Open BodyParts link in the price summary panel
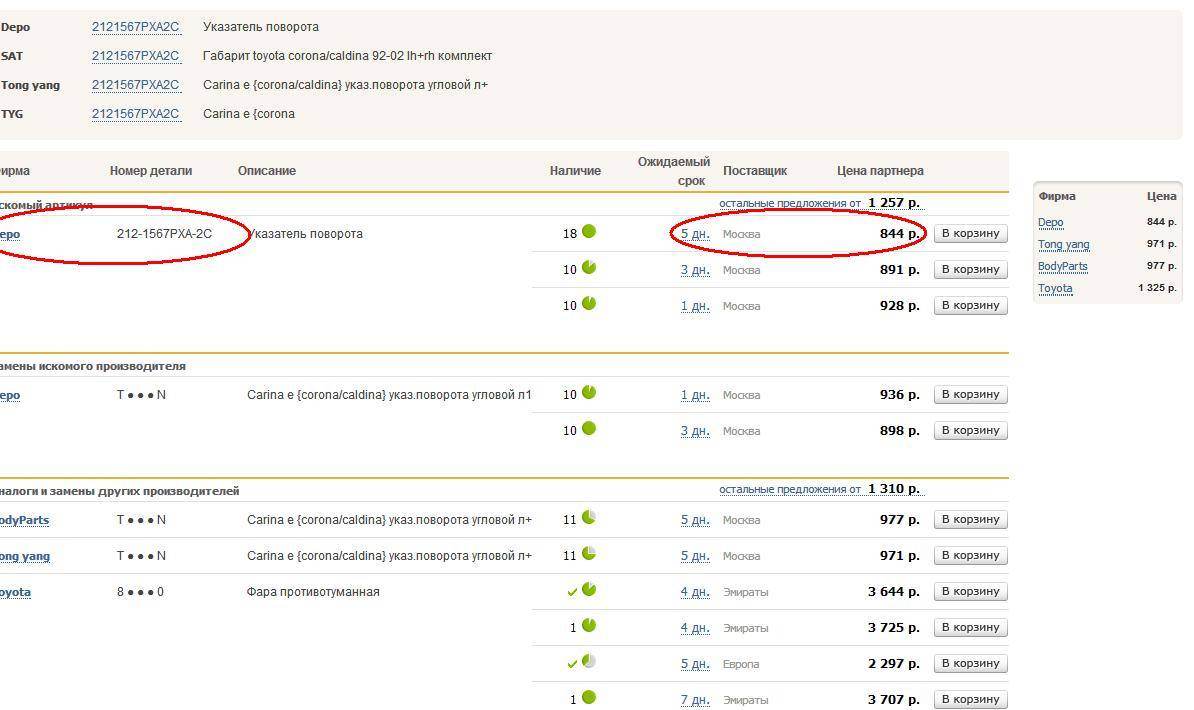The height and width of the screenshot is (710, 1194). pyautogui.click(x=1062, y=266)
